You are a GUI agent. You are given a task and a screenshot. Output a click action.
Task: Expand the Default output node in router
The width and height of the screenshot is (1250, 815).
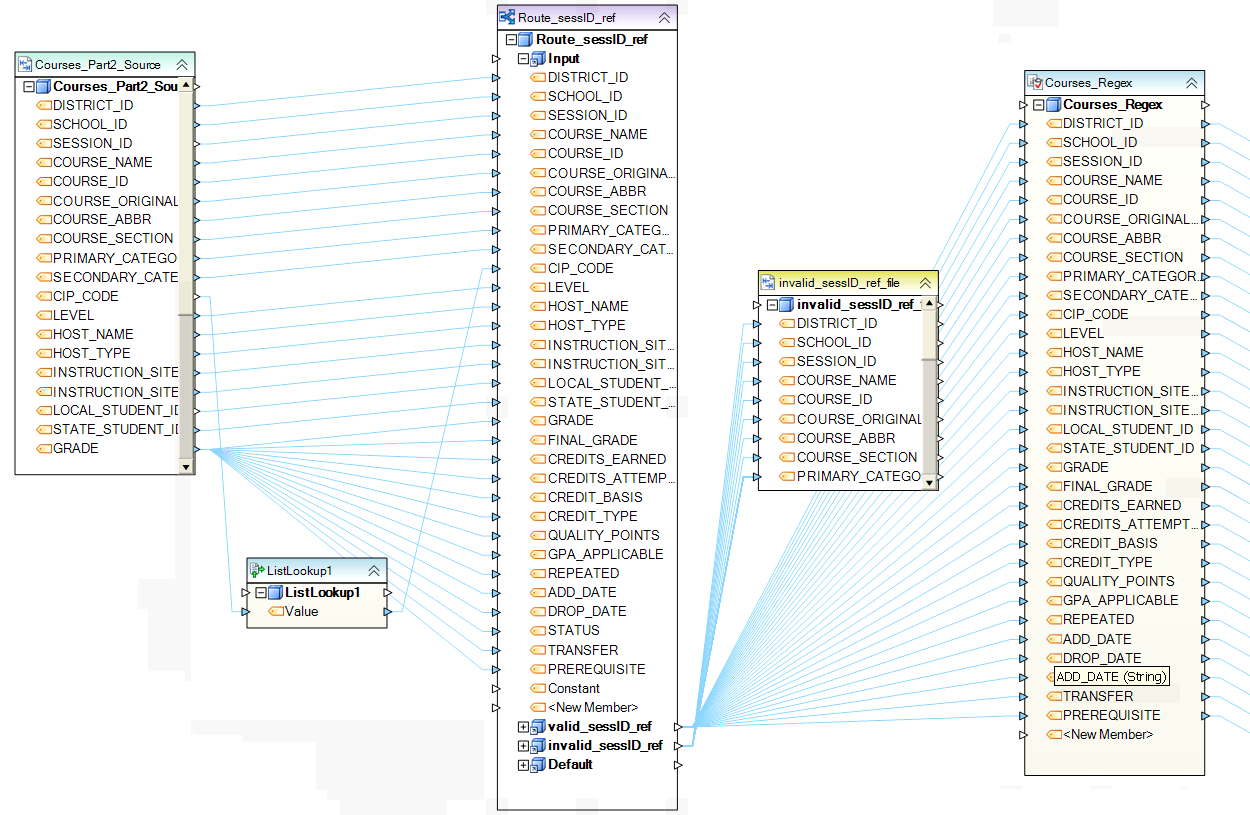tap(523, 765)
